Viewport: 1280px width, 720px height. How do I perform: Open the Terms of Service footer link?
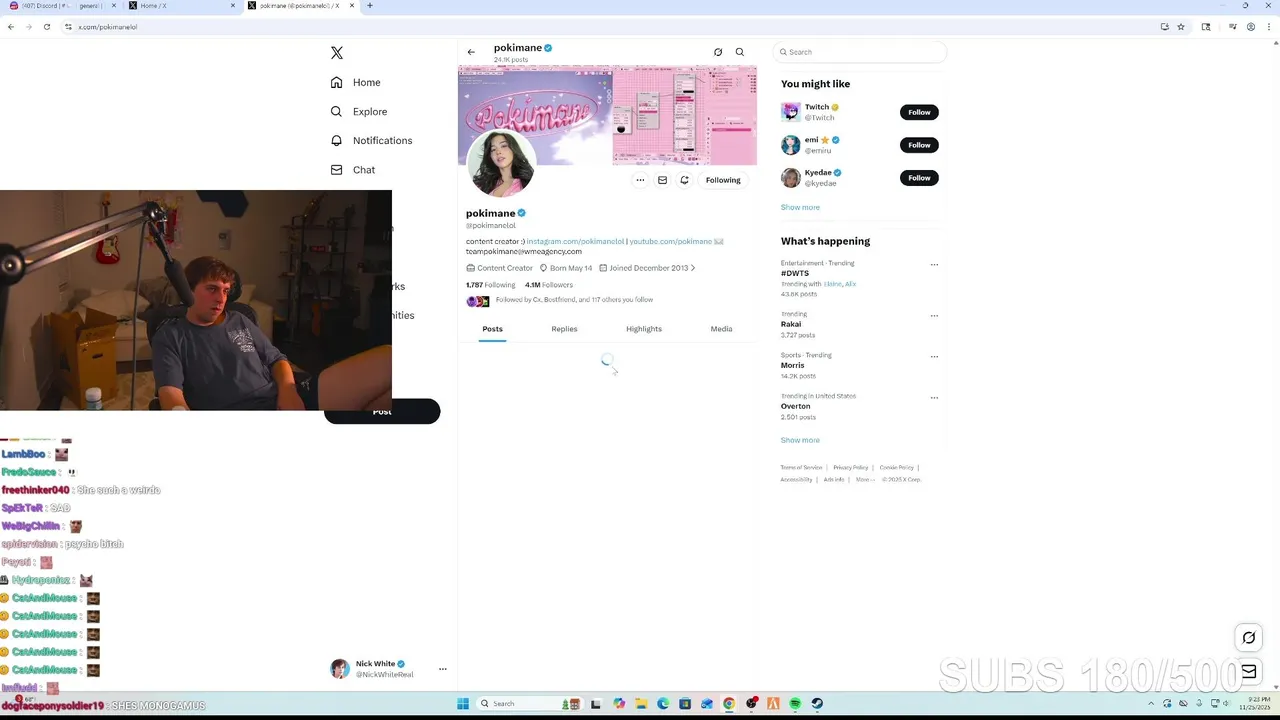coord(801,467)
